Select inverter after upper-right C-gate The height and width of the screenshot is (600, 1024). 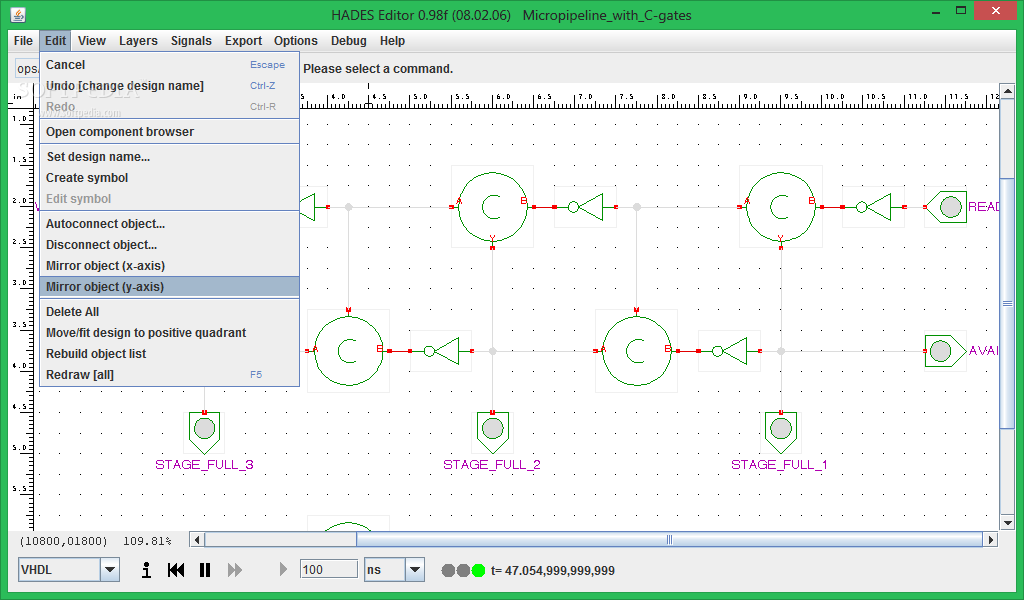pos(874,207)
